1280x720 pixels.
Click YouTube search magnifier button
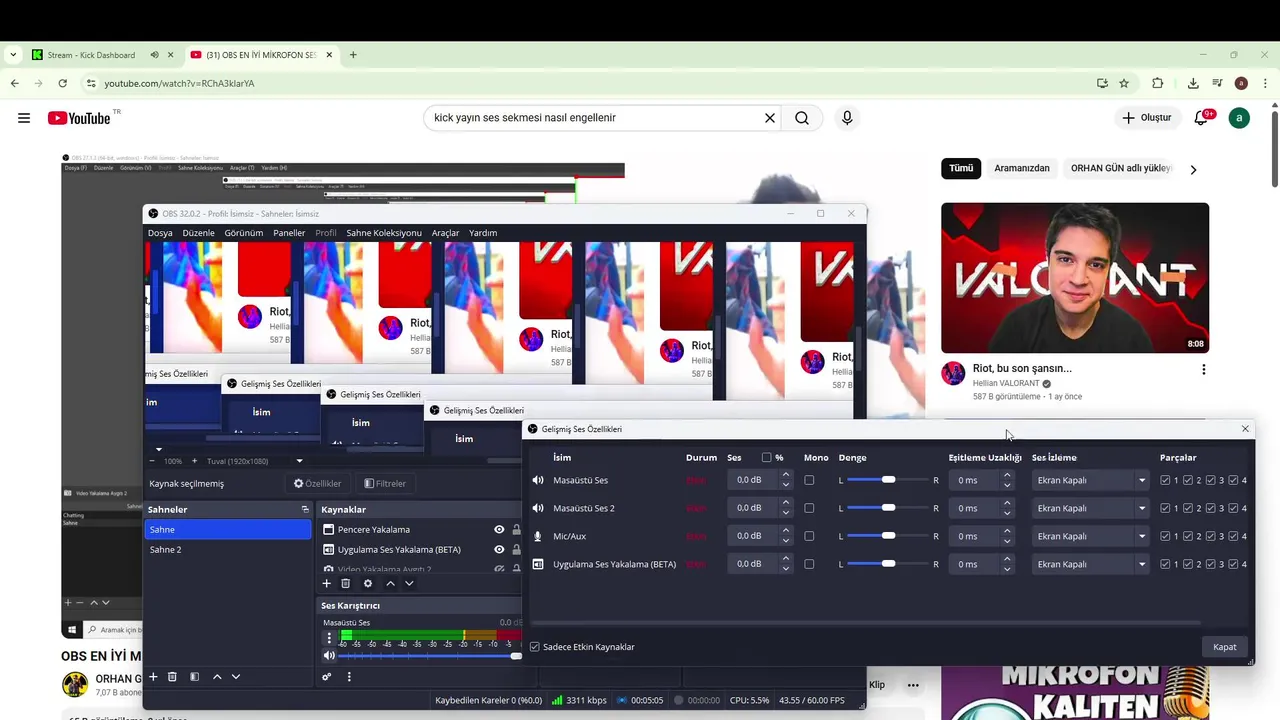(x=802, y=118)
